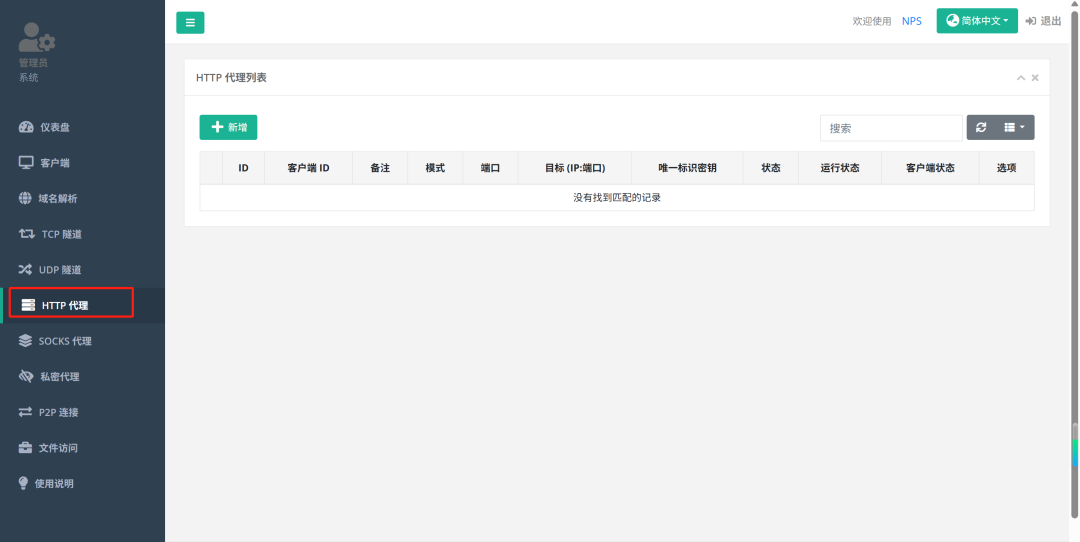Click the 唯一标识密钥 column header
The height and width of the screenshot is (542, 1080).
point(687,168)
